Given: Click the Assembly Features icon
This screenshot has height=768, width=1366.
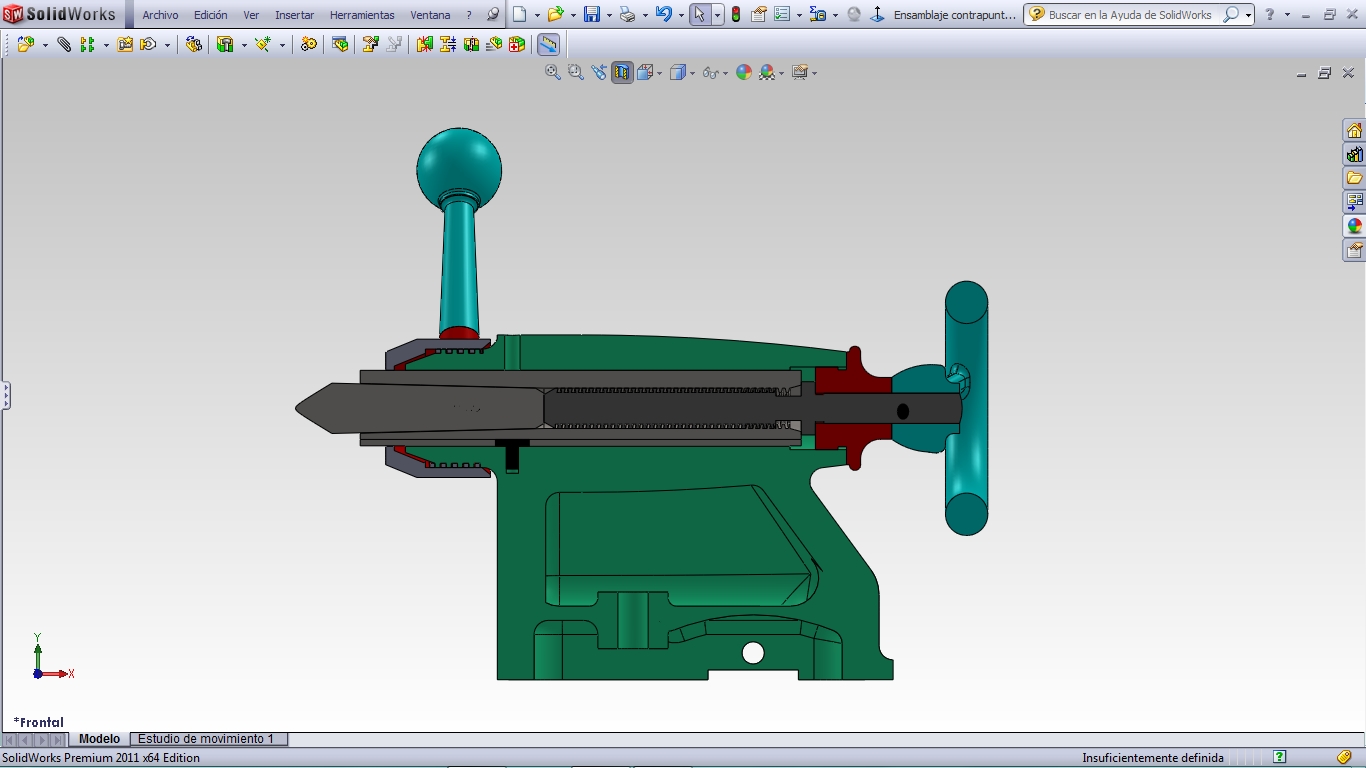Looking at the screenshot, I should pyautogui.click(x=225, y=45).
